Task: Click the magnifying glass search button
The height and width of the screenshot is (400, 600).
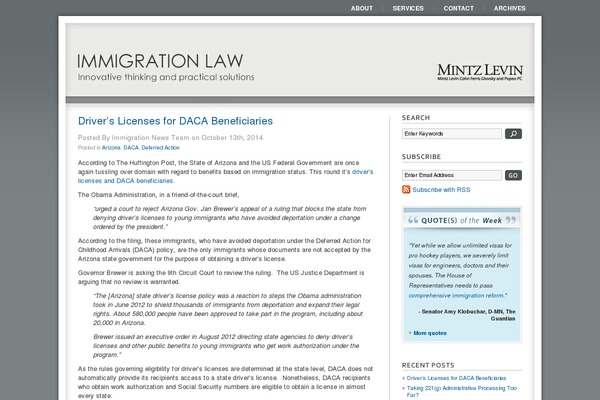Action: tap(513, 134)
